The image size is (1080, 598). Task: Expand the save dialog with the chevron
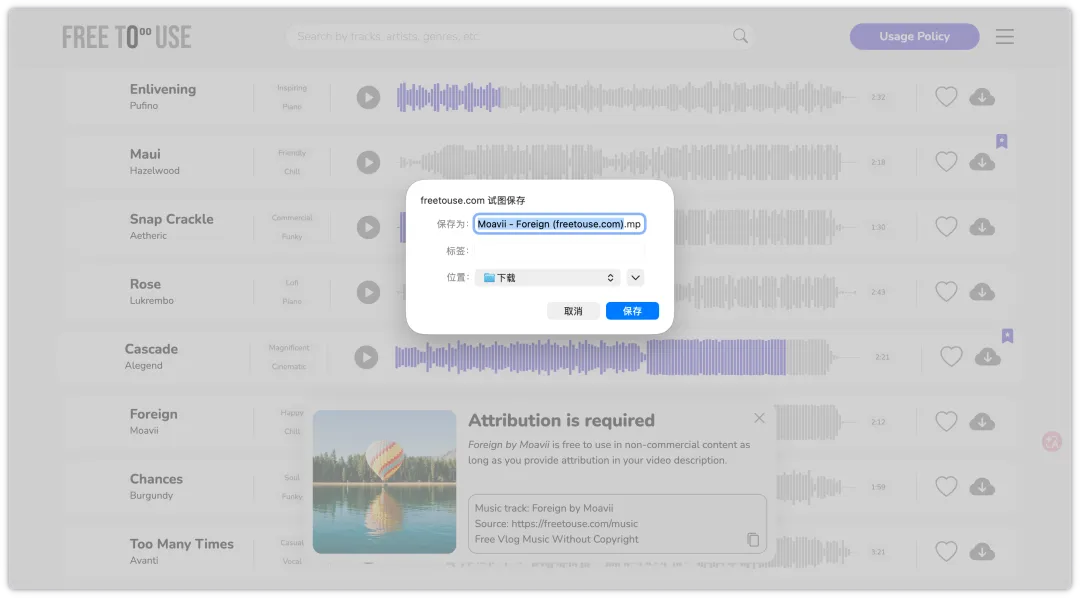(x=635, y=278)
